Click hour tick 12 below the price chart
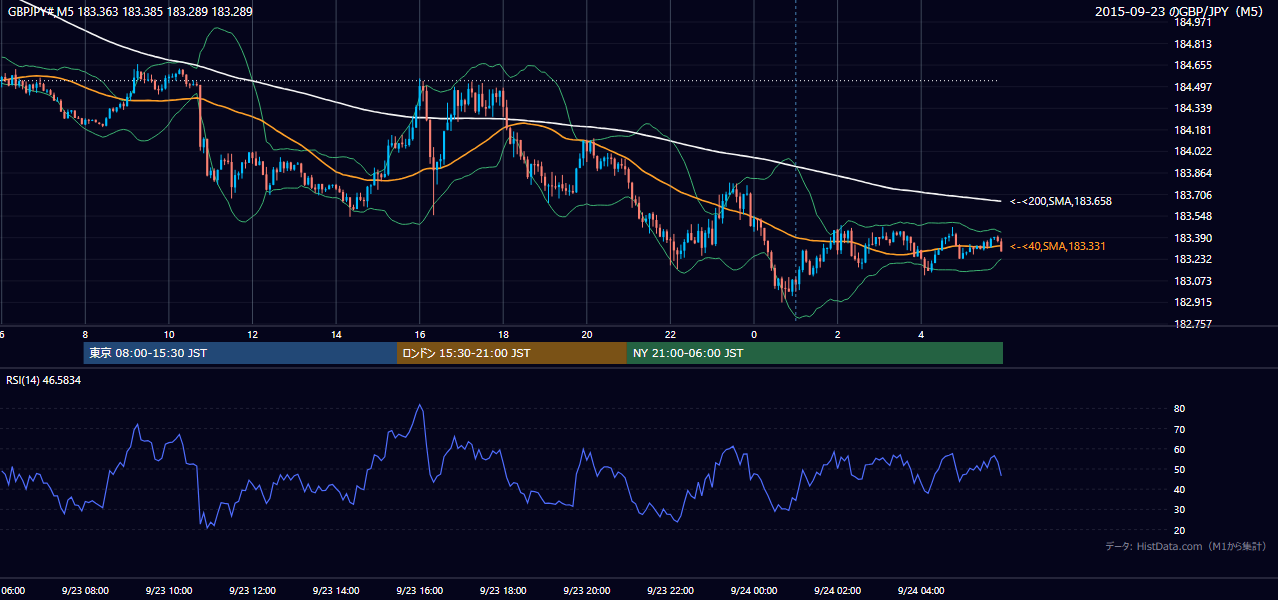This screenshot has width=1278, height=600. point(252,335)
